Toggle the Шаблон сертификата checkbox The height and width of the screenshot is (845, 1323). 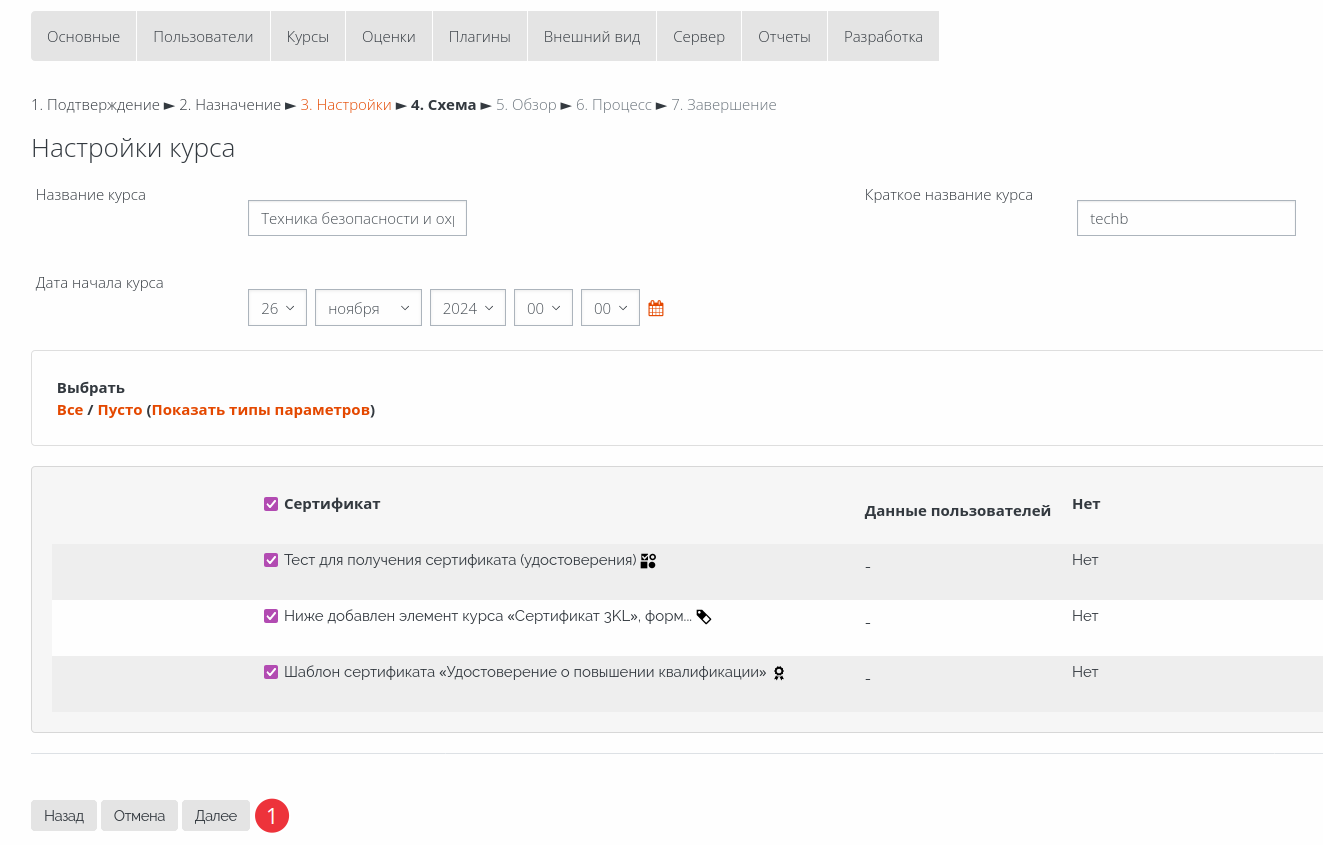click(271, 672)
